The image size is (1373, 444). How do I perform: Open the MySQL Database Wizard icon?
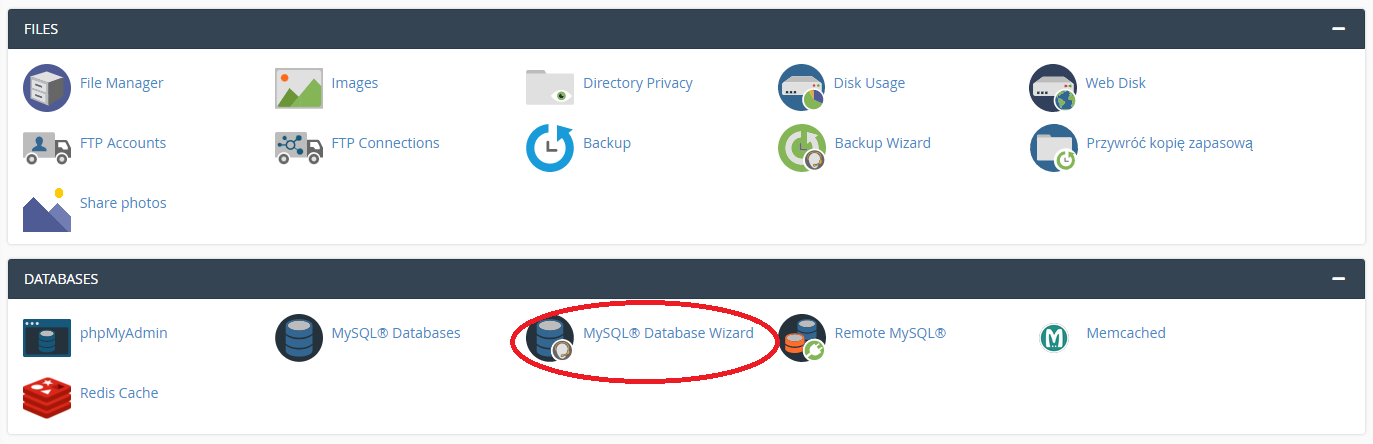click(x=550, y=338)
